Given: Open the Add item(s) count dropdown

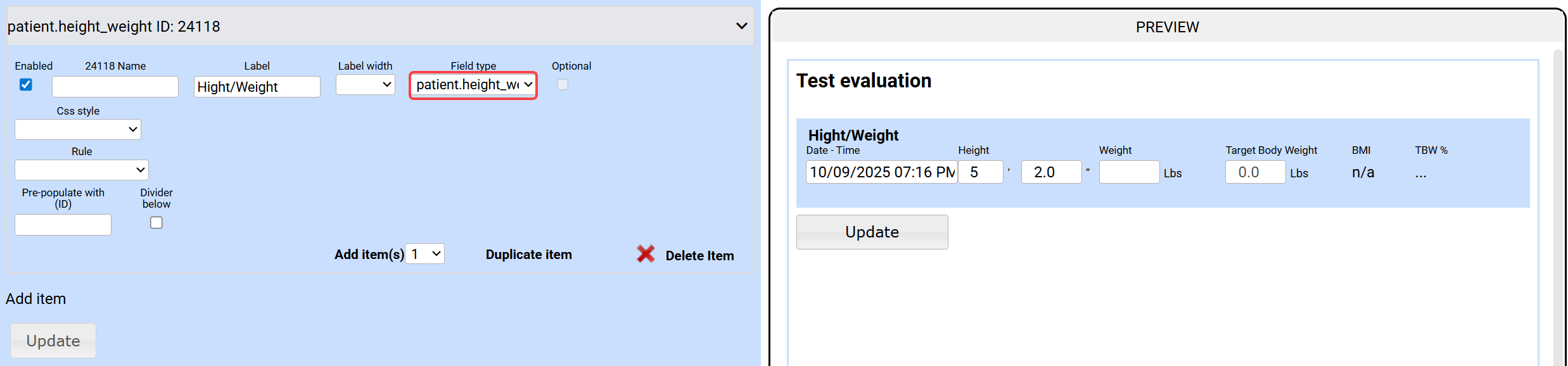Looking at the screenshot, I should click(x=424, y=254).
